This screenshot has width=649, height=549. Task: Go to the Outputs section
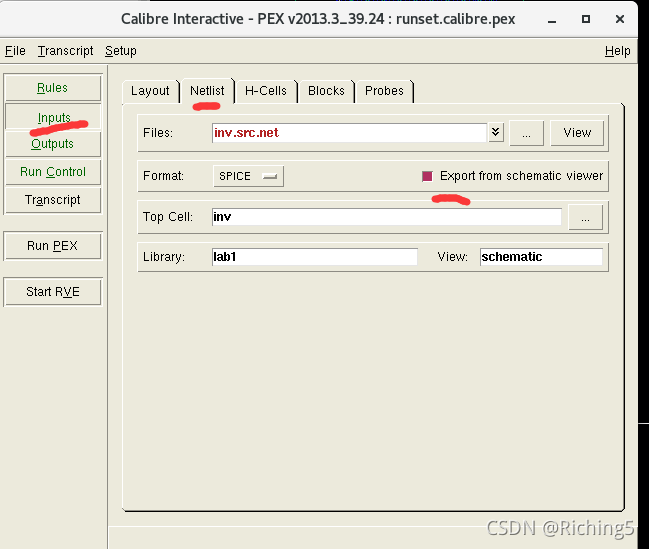point(53,144)
